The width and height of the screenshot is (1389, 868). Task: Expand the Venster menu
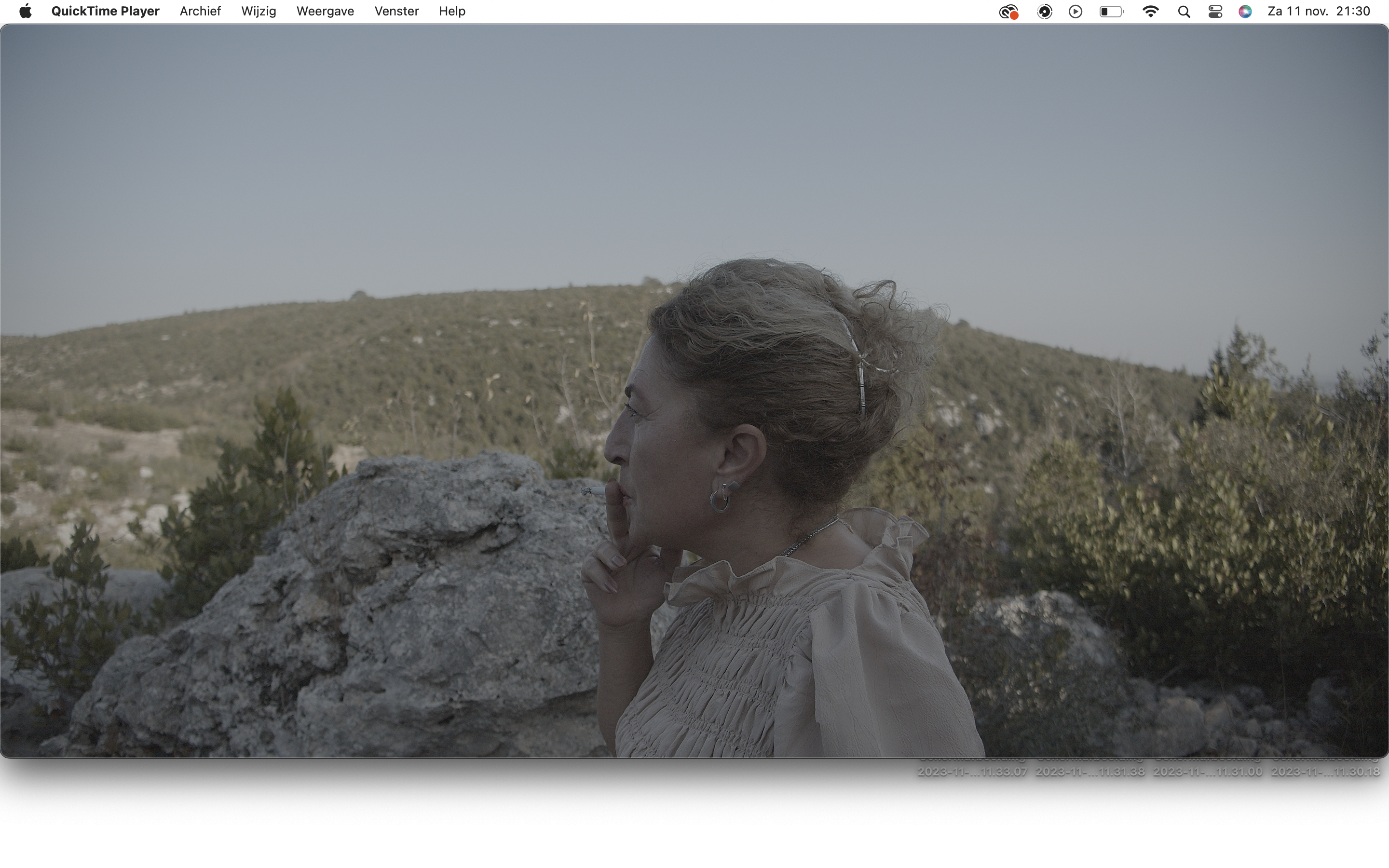click(x=396, y=11)
